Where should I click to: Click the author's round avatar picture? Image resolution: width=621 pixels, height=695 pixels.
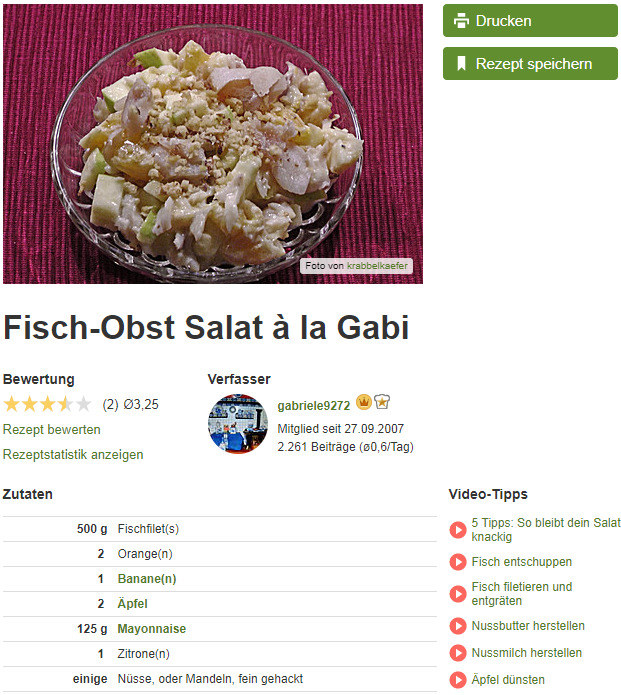click(x=238, y=424)
